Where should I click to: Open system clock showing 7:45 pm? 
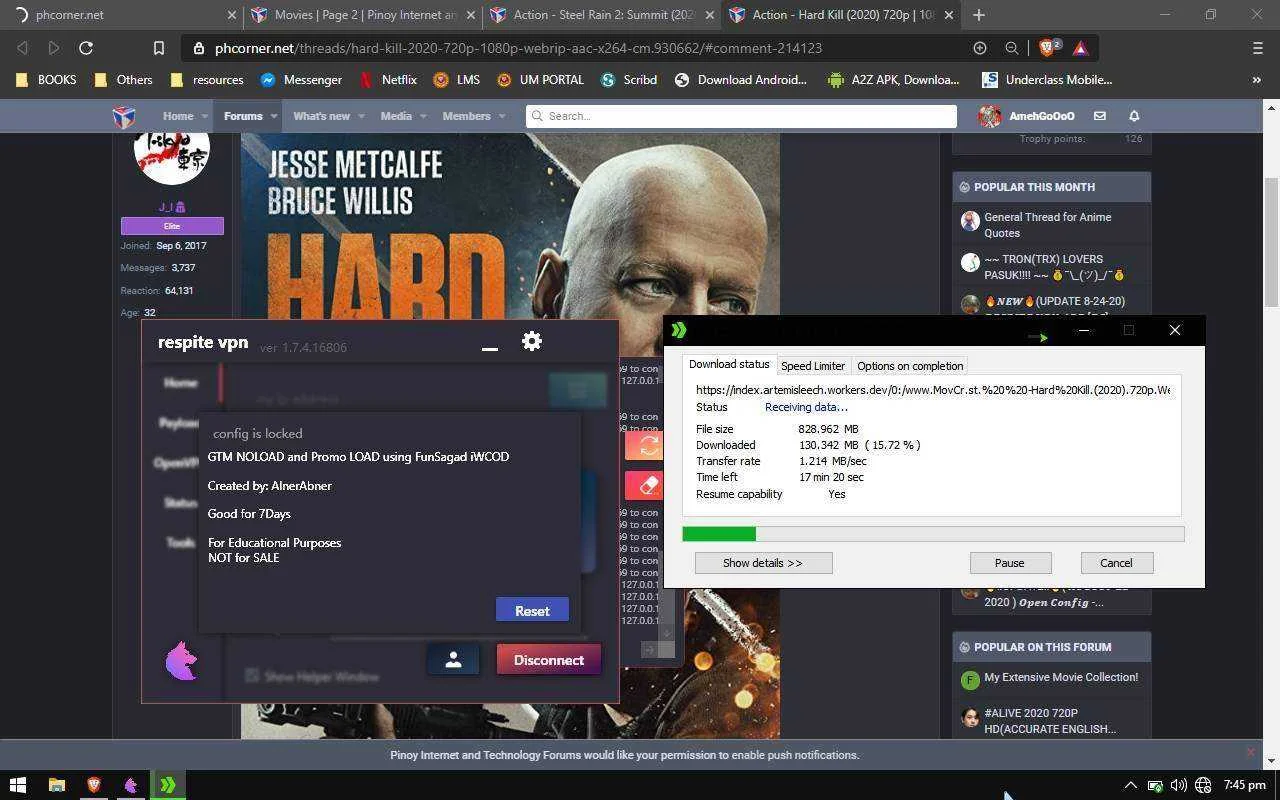click(1244, 785)
